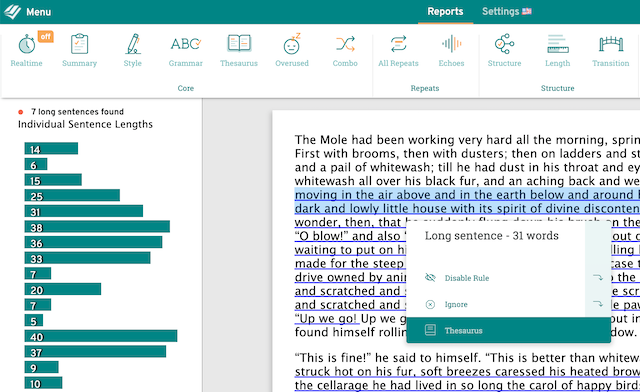
Task: Select the 9-word sentence bar
Action: tap(42, 368)
